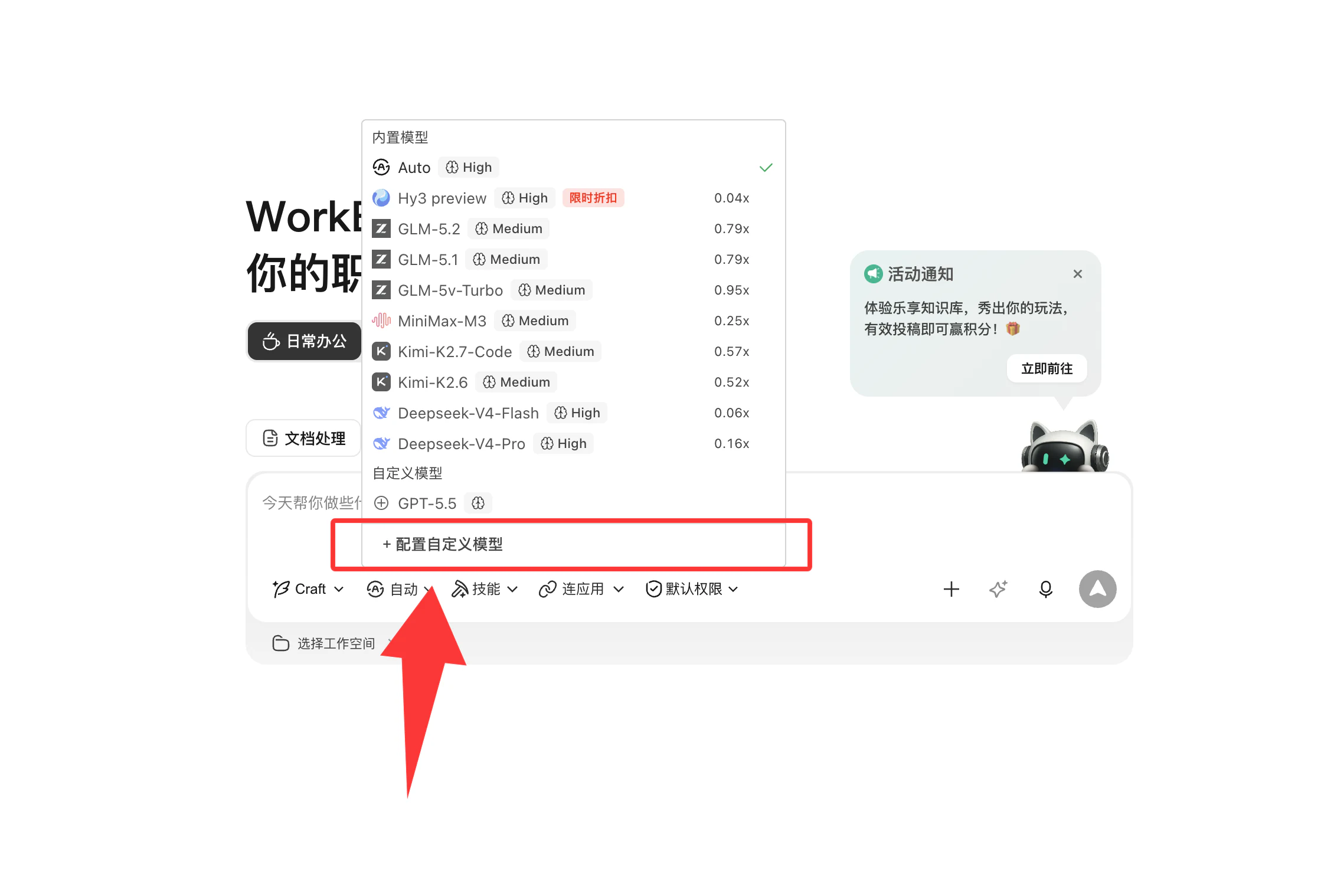This screenshot has height=896, width=1321.
Task: Click the sparkle enhance prompt icon
Action: pos(999,589)
